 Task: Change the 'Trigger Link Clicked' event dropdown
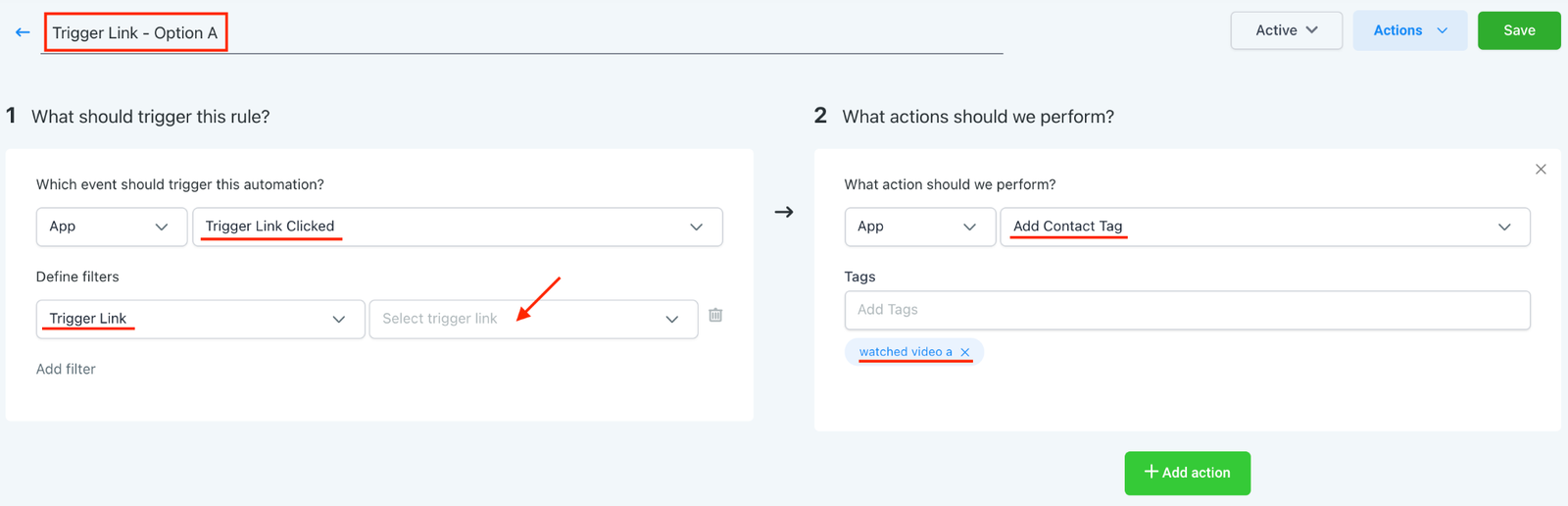(457, 227)
